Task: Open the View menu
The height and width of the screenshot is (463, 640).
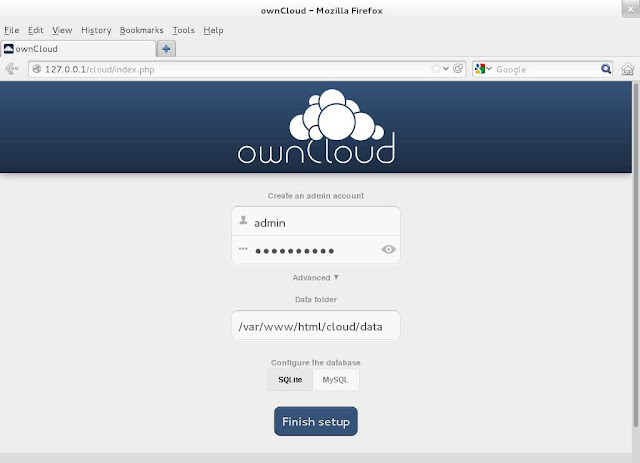Action: click(62, 30)
